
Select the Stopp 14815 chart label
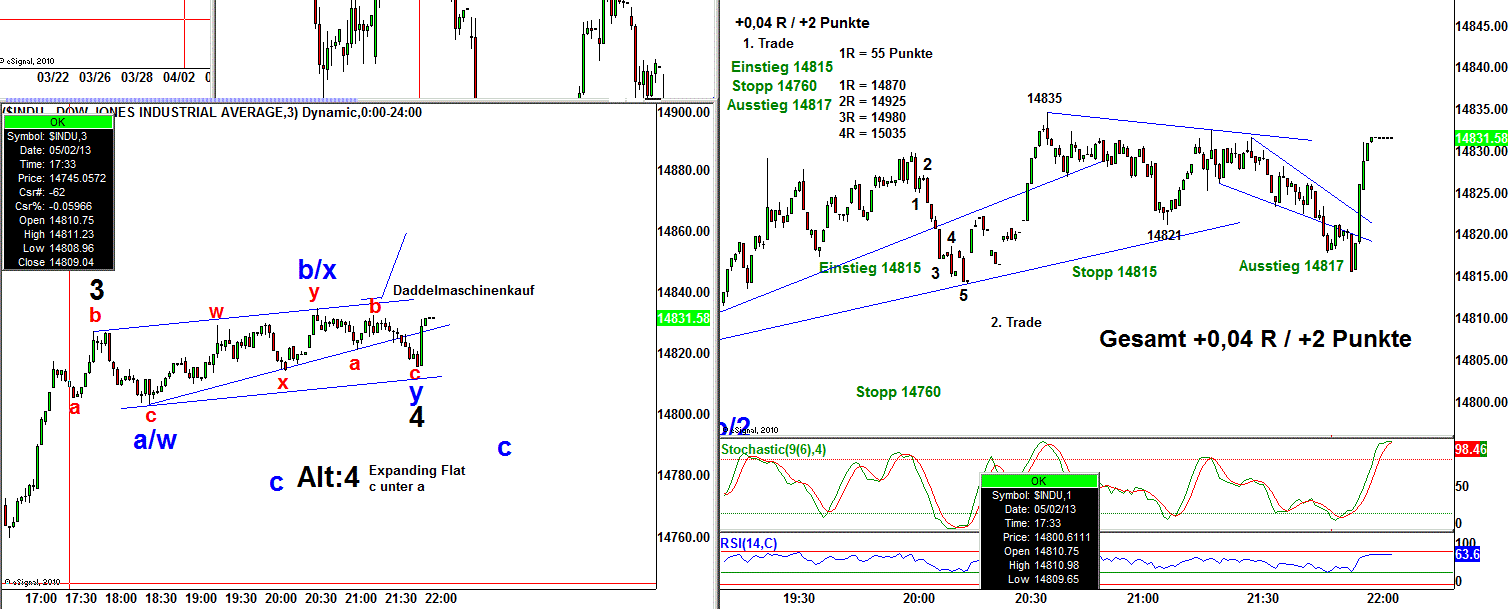1114,272
